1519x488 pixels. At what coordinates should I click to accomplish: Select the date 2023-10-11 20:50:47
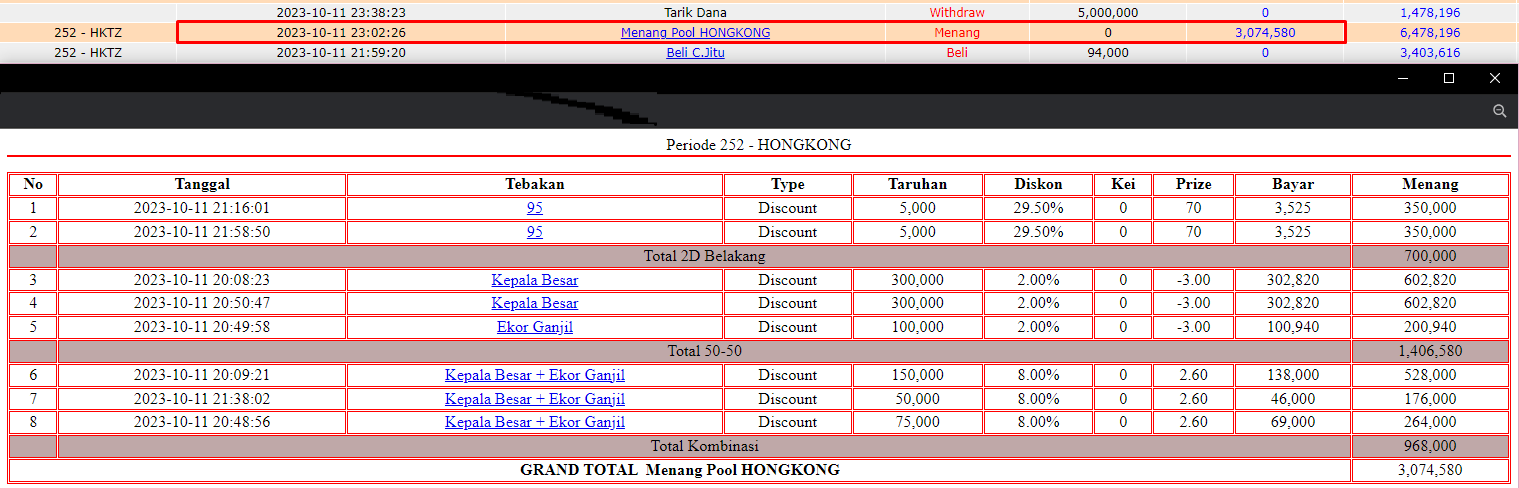point(202,303)
